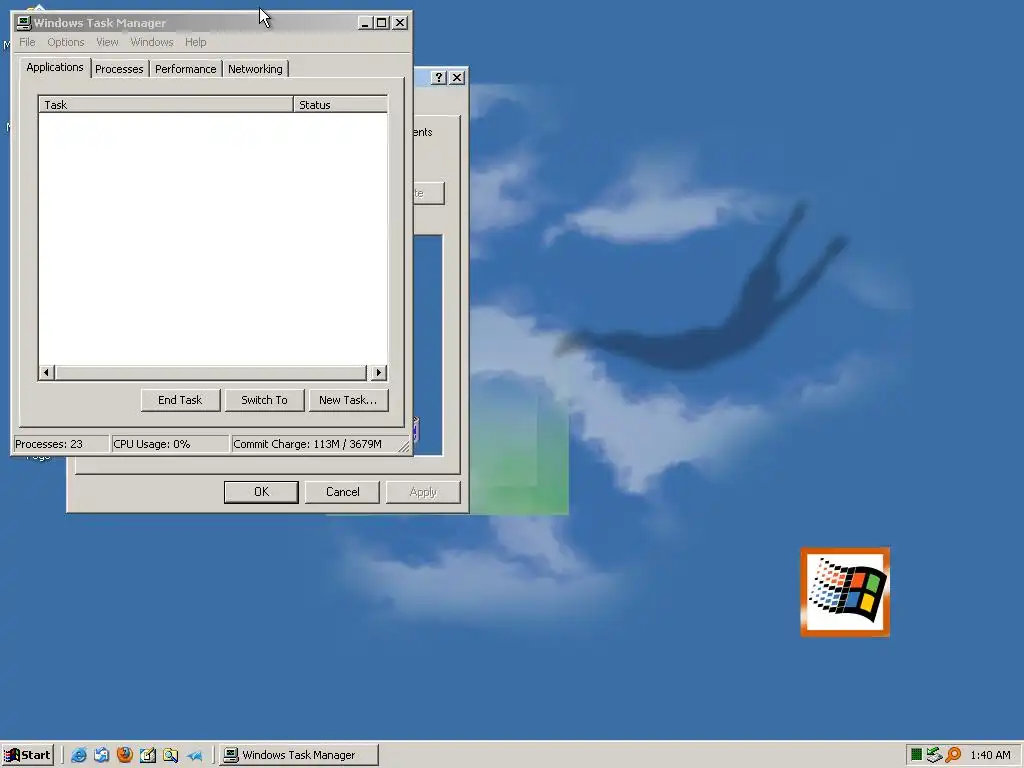The image size is (1024, 768).
Task: Close the Windows Task Manager window
Action: 400,23
